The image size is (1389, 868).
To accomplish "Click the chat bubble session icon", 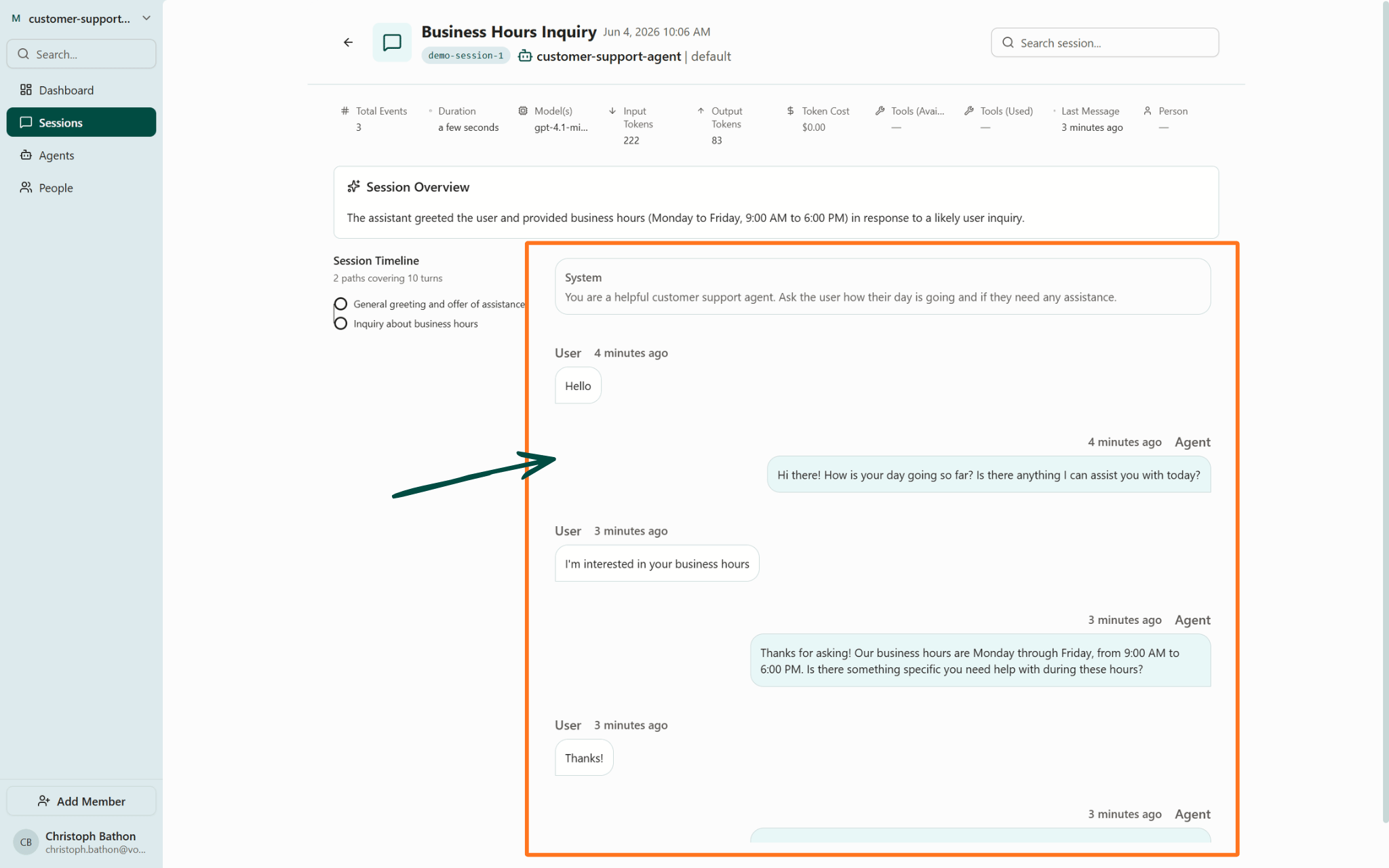I will pos(391,43).
